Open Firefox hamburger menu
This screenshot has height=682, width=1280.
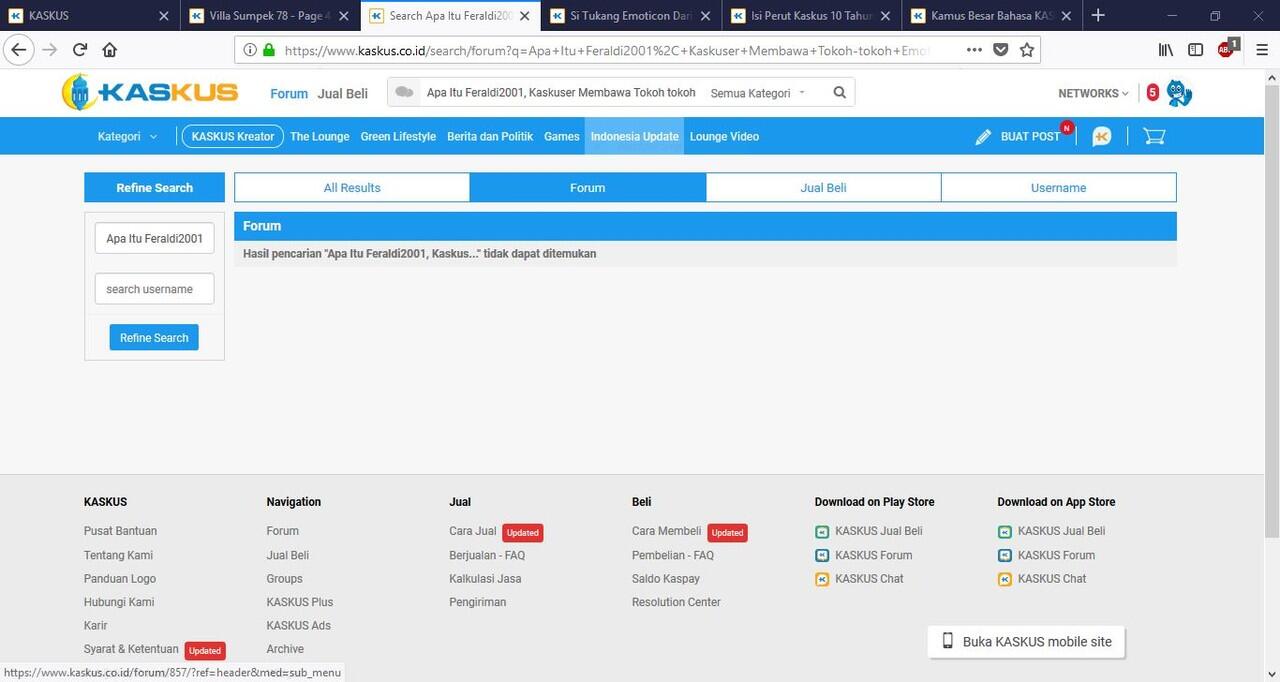[1262, 50]
